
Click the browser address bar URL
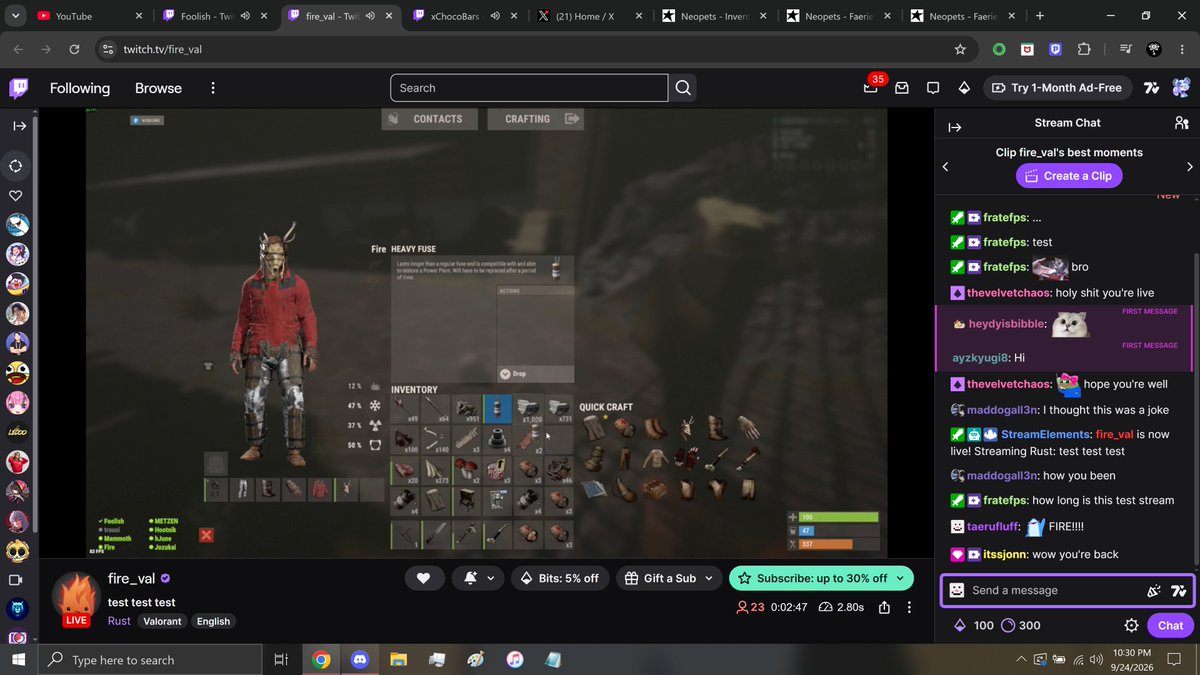(x=162, y=49)
